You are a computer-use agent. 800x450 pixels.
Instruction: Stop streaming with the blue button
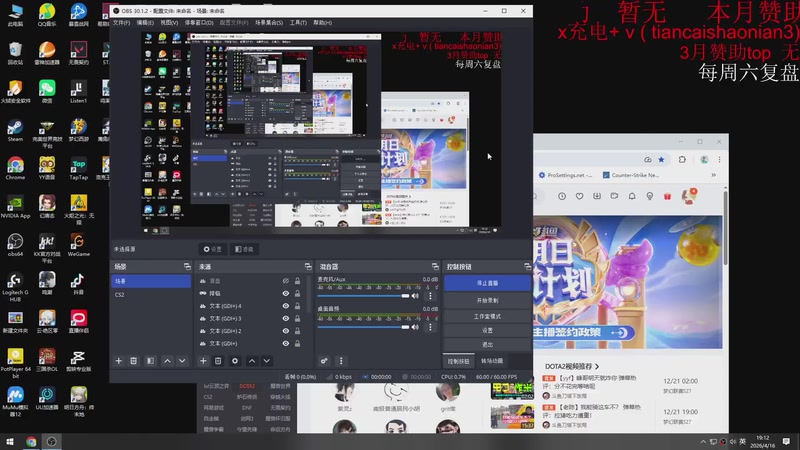pos(487,283)
